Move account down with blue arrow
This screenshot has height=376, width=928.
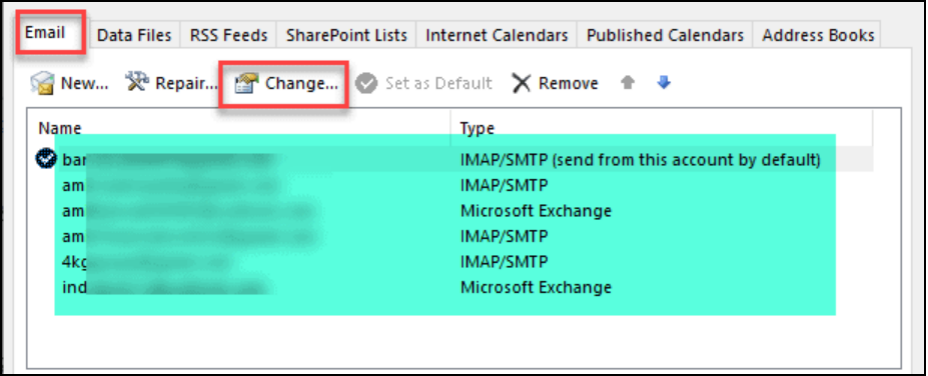click(664, 83)
